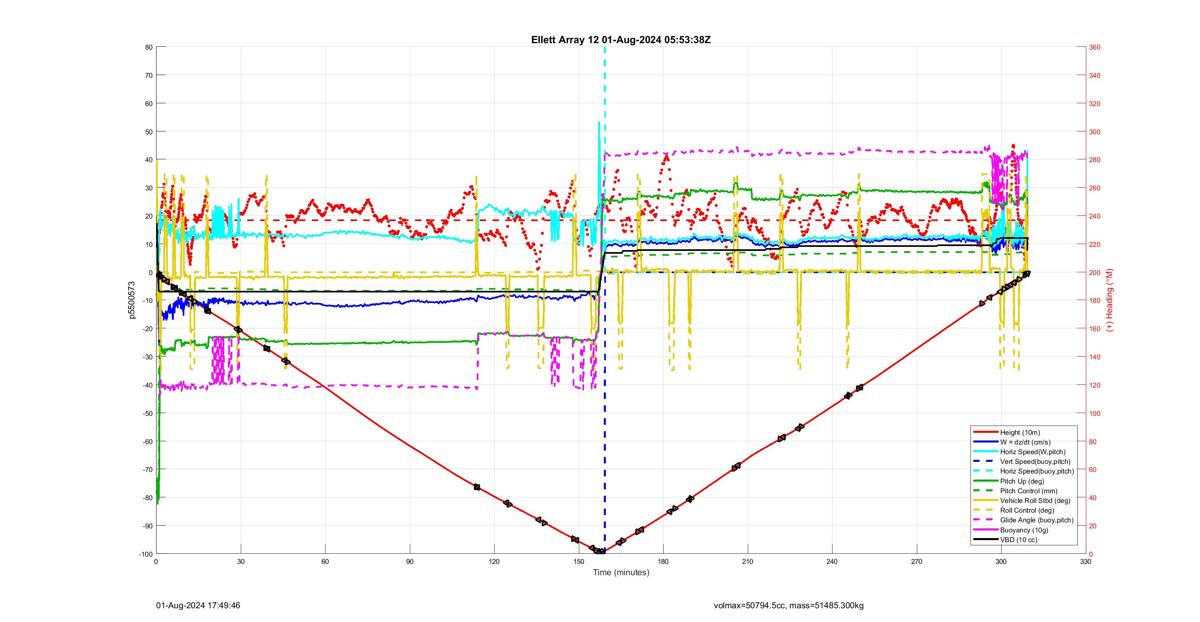1200x622 pixels.
Task: Click left axis tick label "-10"
Action: (146, 301)
